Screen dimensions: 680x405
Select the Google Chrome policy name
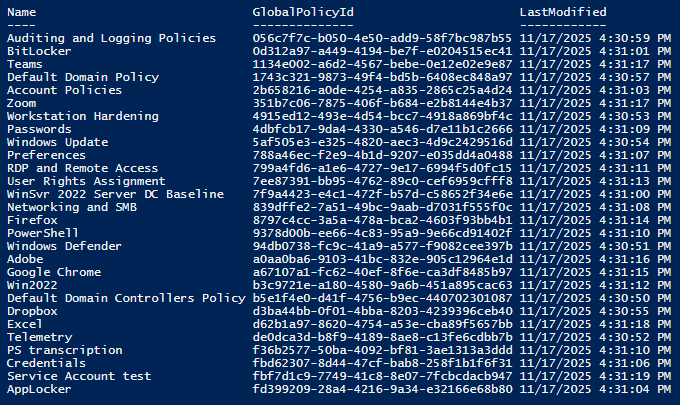[x=53, y=271]
